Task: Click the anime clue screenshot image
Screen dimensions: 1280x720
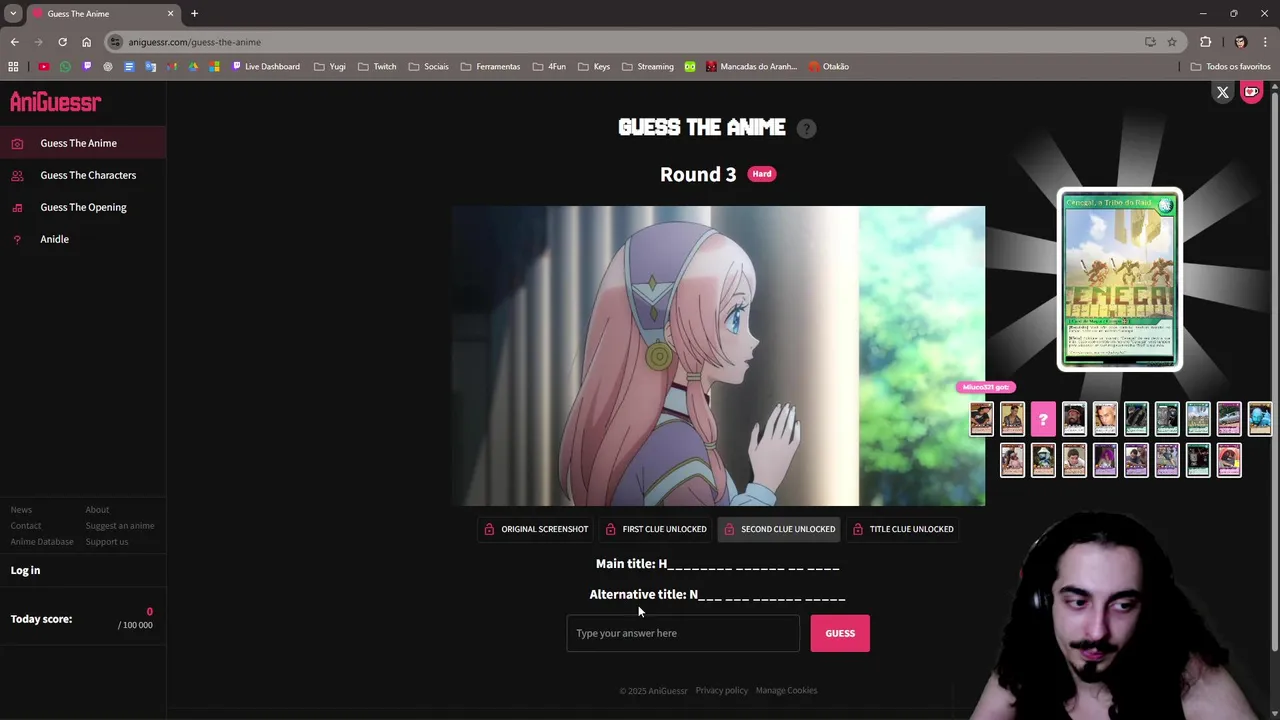Action: click(718, 356)
